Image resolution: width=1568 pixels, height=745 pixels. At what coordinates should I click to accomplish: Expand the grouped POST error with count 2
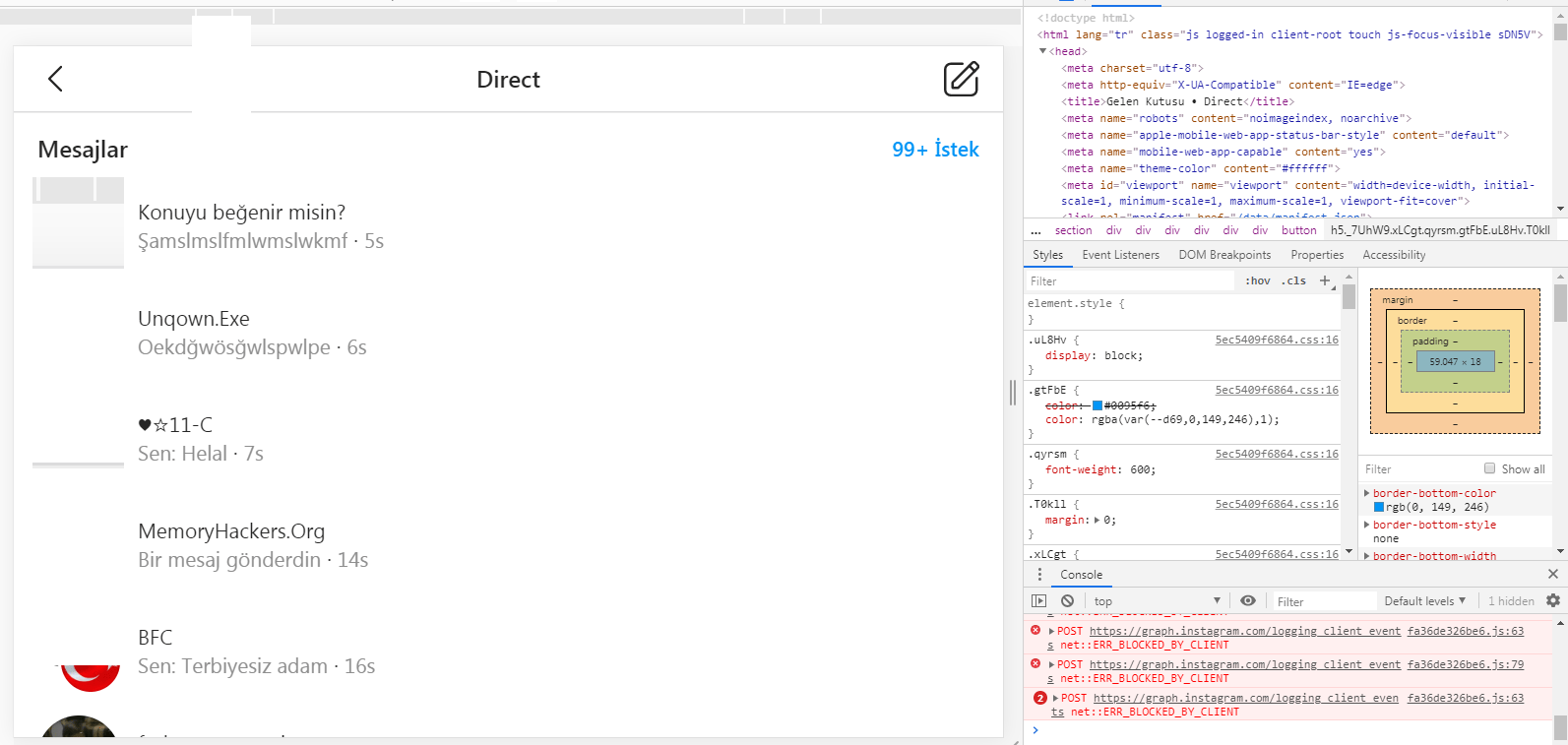click(1055, 699)
